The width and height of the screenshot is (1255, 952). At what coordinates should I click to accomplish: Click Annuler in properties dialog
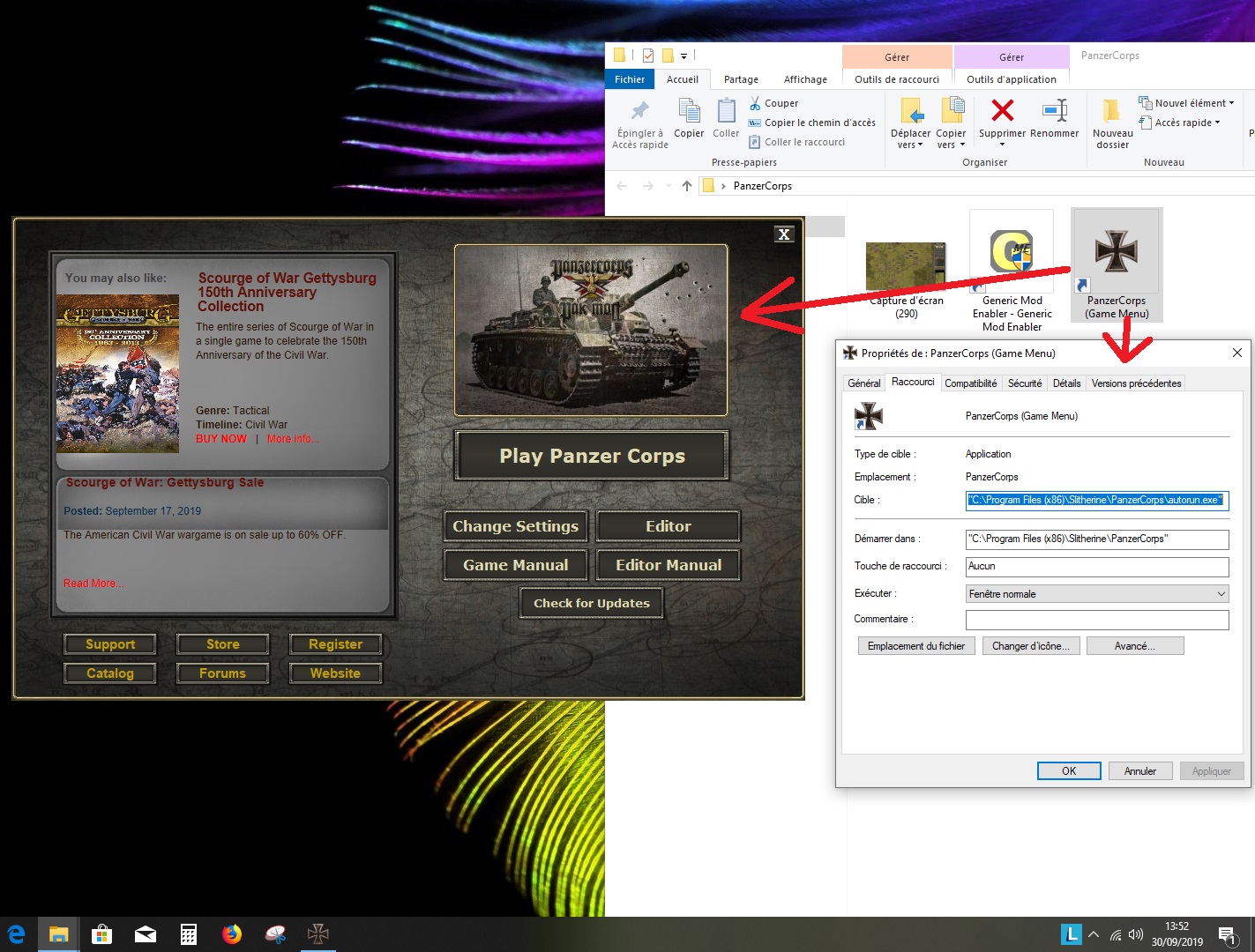coord(1140,771)
